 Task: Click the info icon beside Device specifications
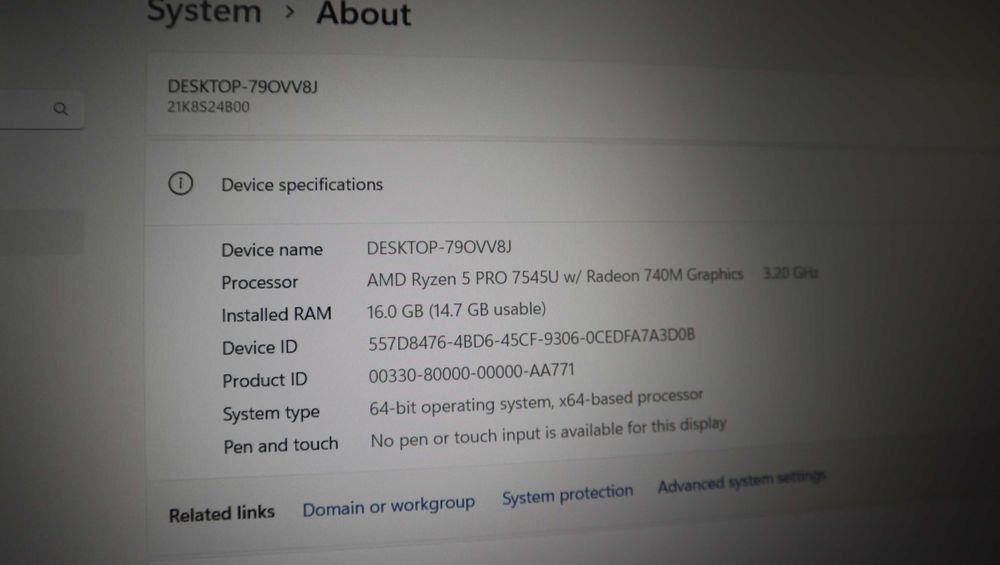pos(180,184)
